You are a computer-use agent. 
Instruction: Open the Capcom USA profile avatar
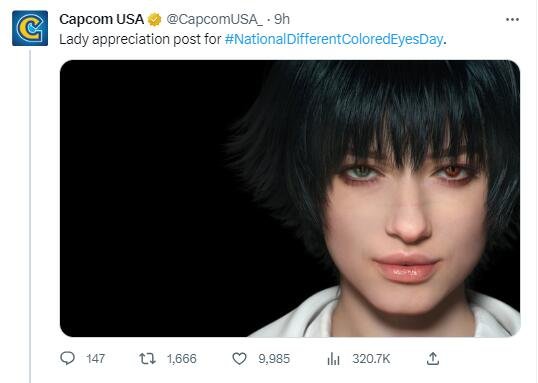30,28
